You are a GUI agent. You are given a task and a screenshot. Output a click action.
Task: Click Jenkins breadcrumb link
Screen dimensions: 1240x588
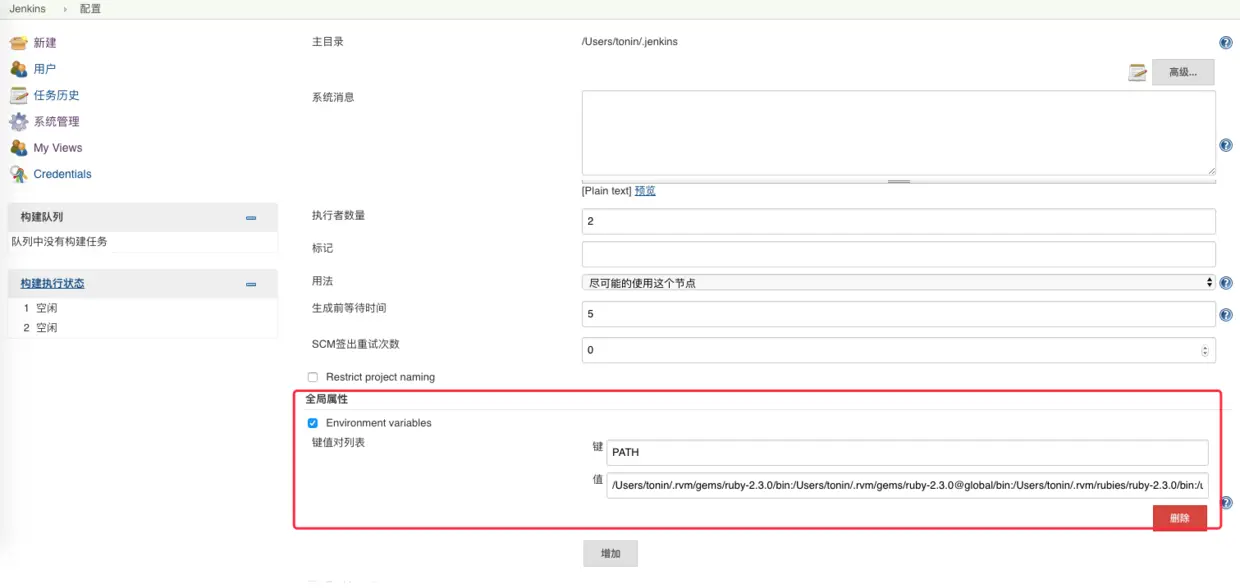28,9
